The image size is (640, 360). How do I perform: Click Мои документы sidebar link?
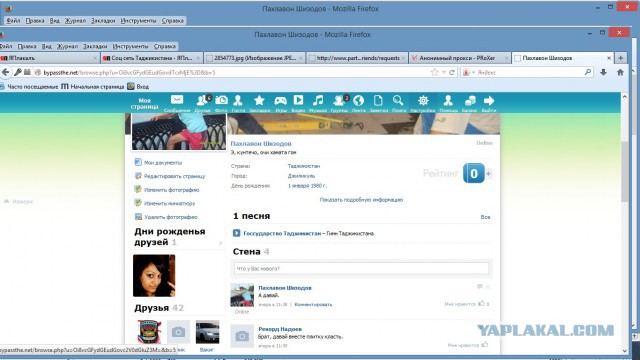point(163,162)
